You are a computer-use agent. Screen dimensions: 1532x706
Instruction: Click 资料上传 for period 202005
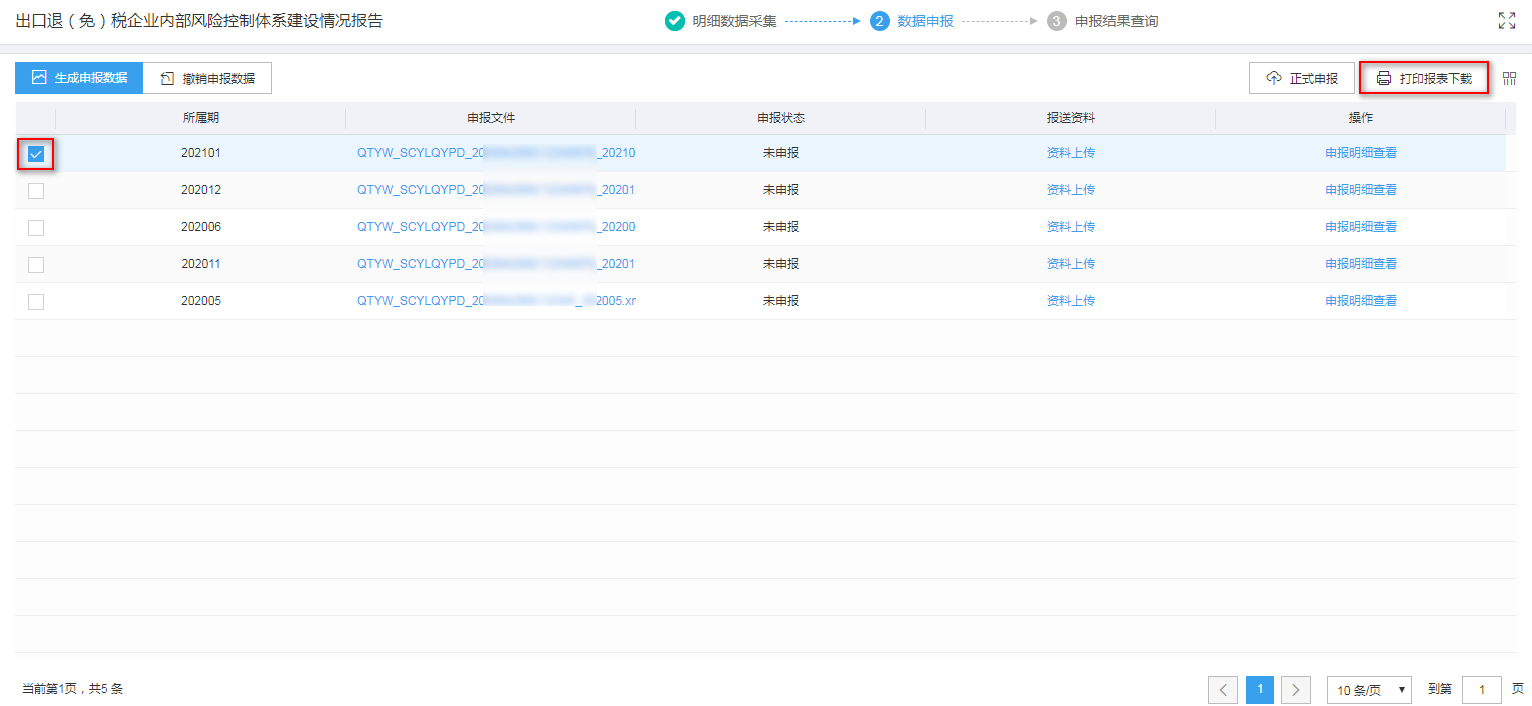point(1071,301)
